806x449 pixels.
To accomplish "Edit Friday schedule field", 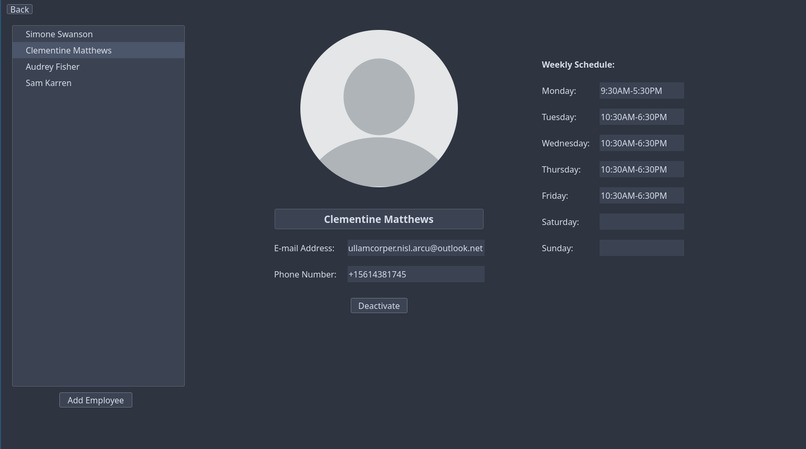I will coord(642,195).
